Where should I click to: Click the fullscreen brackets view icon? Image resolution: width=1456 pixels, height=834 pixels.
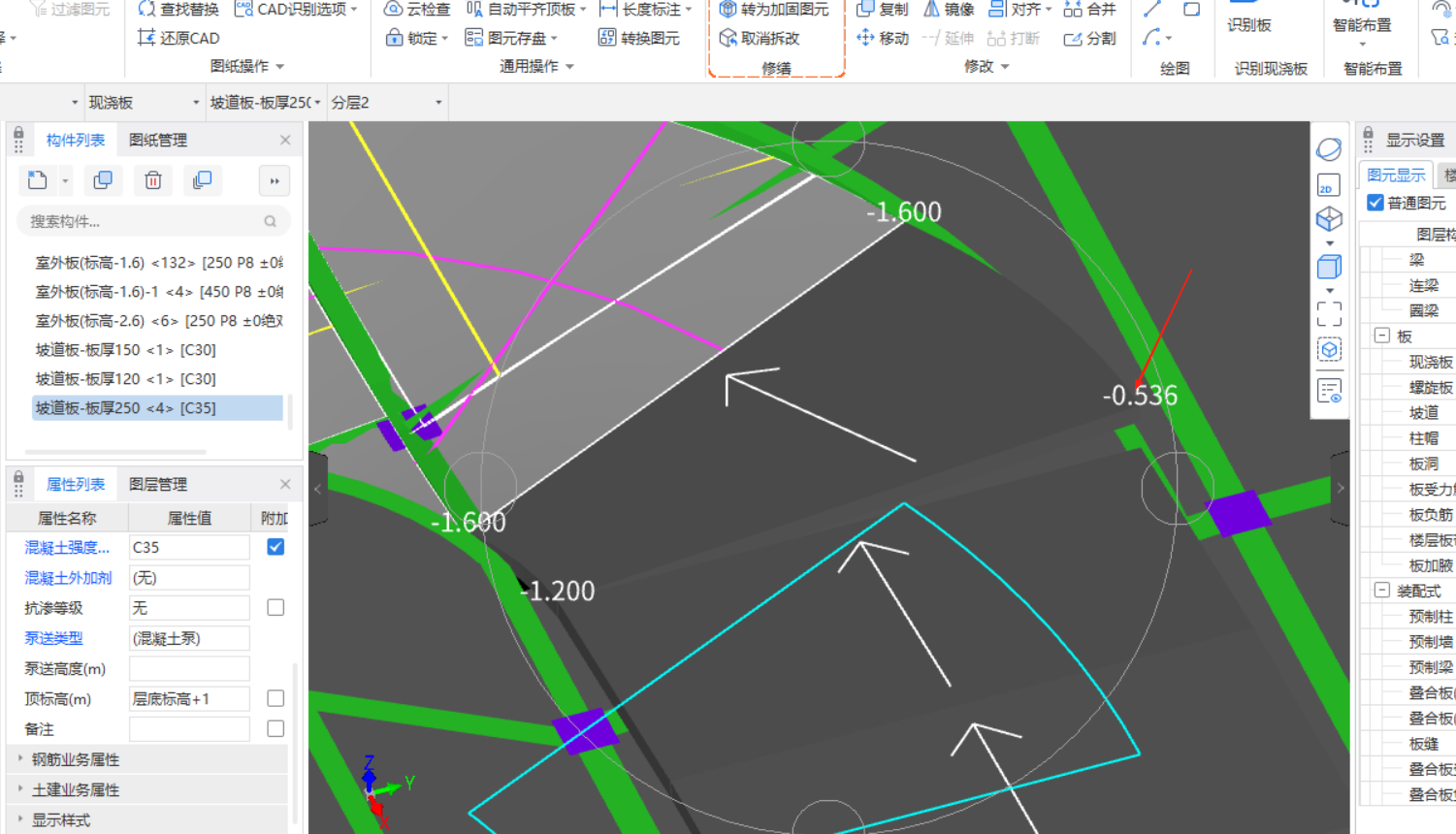point(1329,313)
